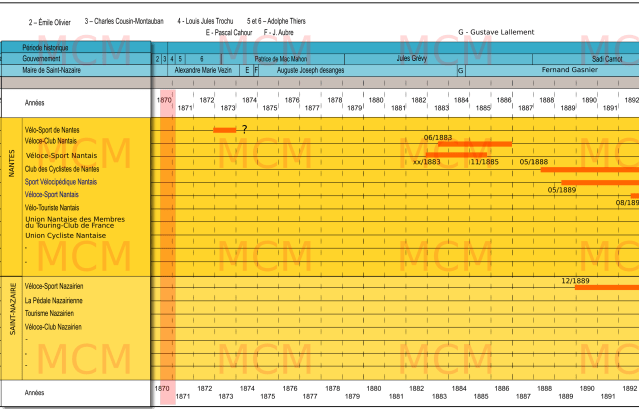This screenshot has width=639, height=409.
Task: Select the Patrice de Mac Mahon cell
Action: tap(281, 59)
